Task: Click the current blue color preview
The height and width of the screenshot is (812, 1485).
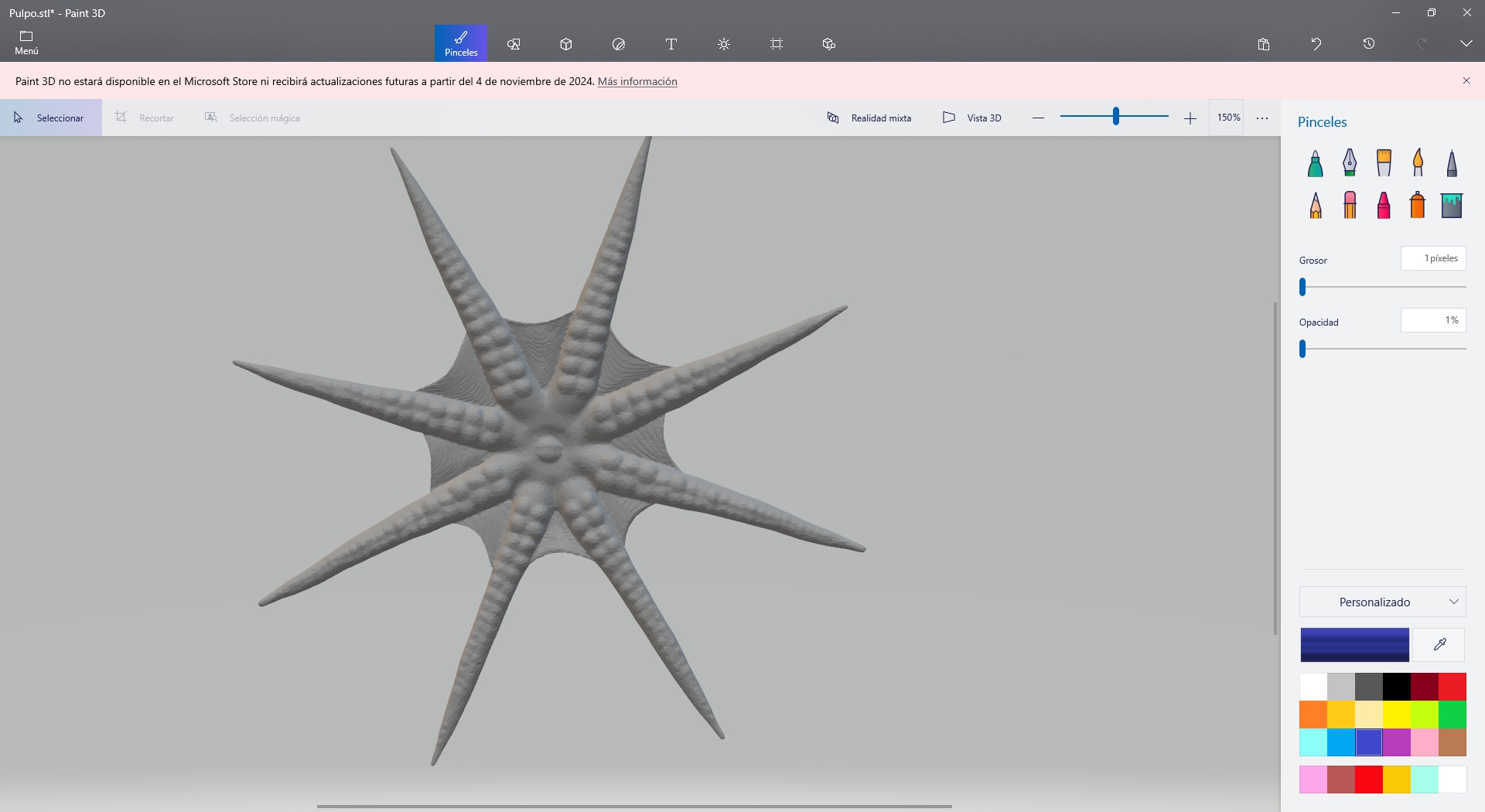Action: 1354,645
